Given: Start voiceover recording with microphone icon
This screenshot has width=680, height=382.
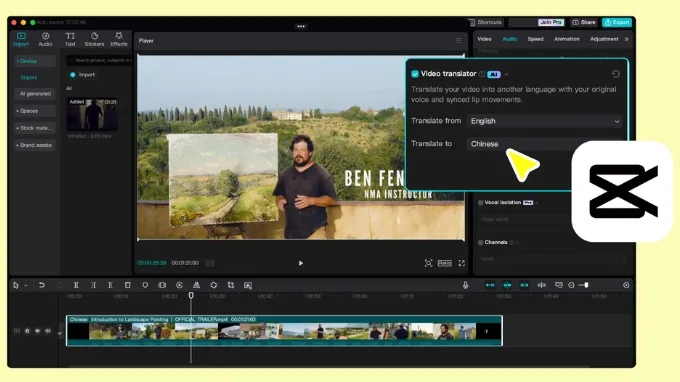Looking at the screenshot, I should pyautogui.click(x=465, y=285).
